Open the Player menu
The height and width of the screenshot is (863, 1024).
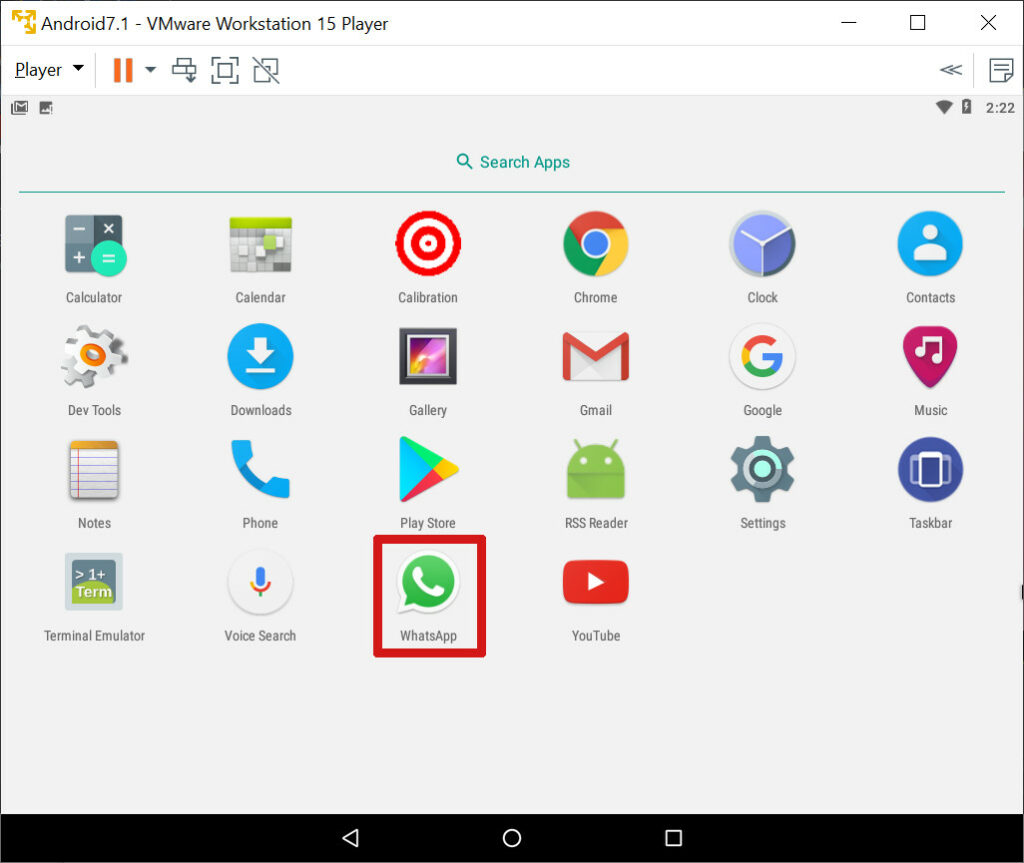click(49, 69)
